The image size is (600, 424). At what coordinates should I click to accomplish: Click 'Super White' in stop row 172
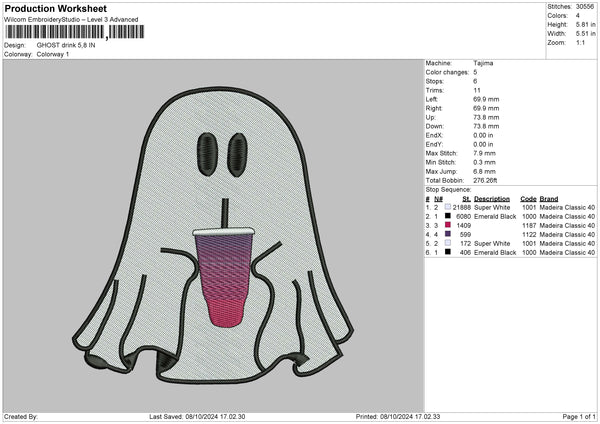click(x=492, y=243)
